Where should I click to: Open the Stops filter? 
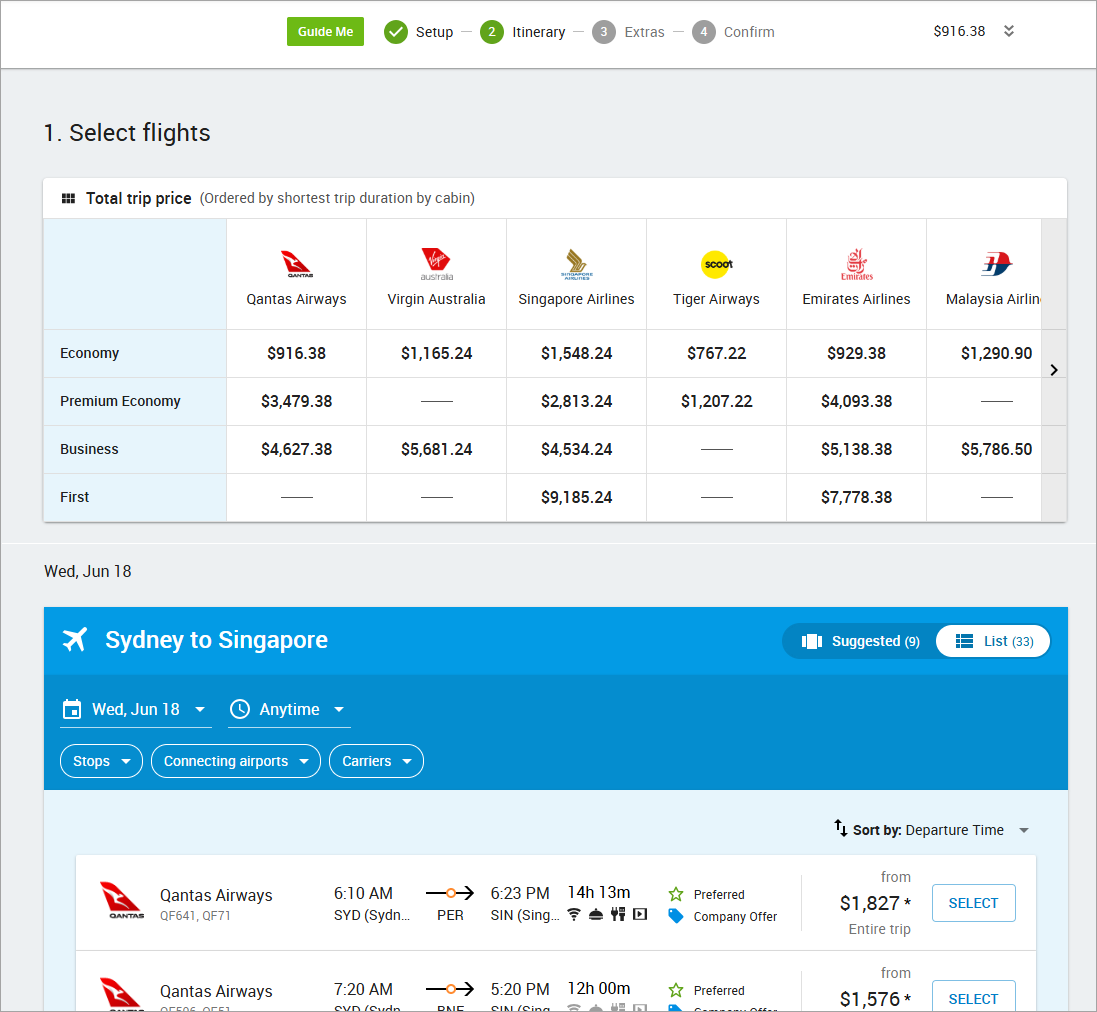click(x=101, y=762)
